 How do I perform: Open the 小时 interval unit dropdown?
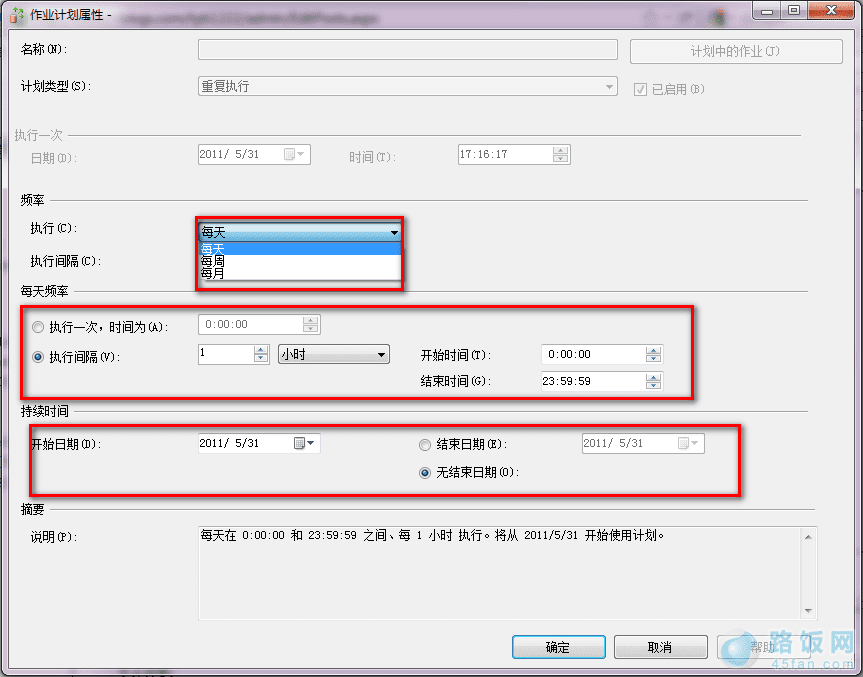pos(382,354)
